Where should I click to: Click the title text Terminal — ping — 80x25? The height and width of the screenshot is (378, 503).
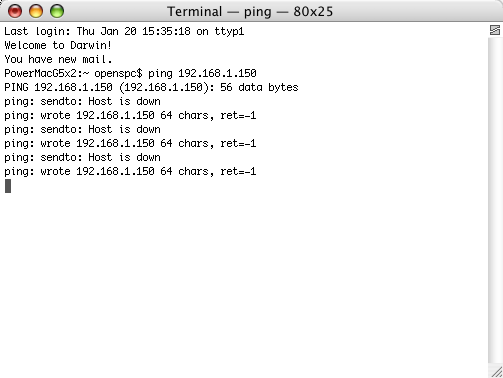point(250,12)
